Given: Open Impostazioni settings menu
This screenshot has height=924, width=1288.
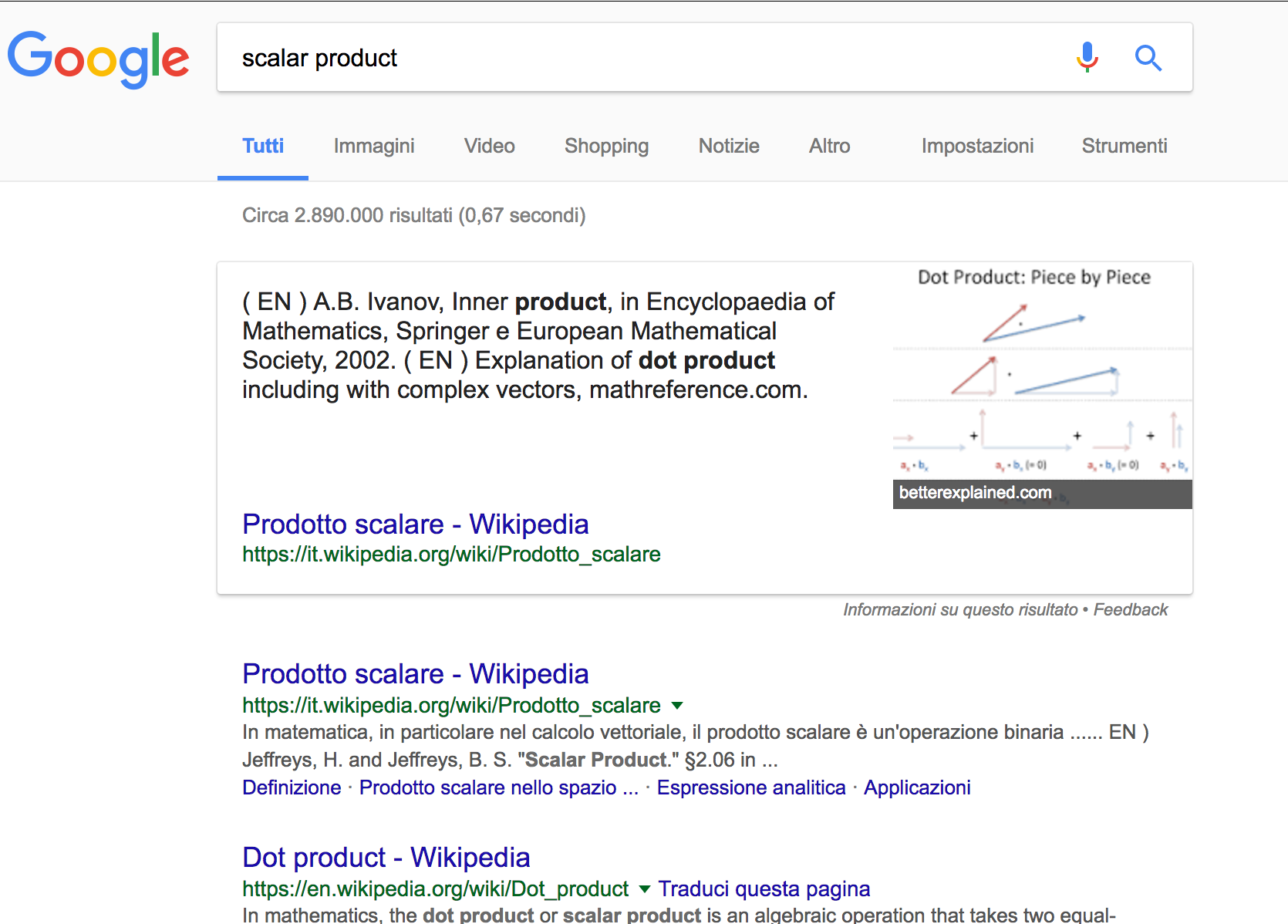Looking at the screenshot, I should [977, 146].
